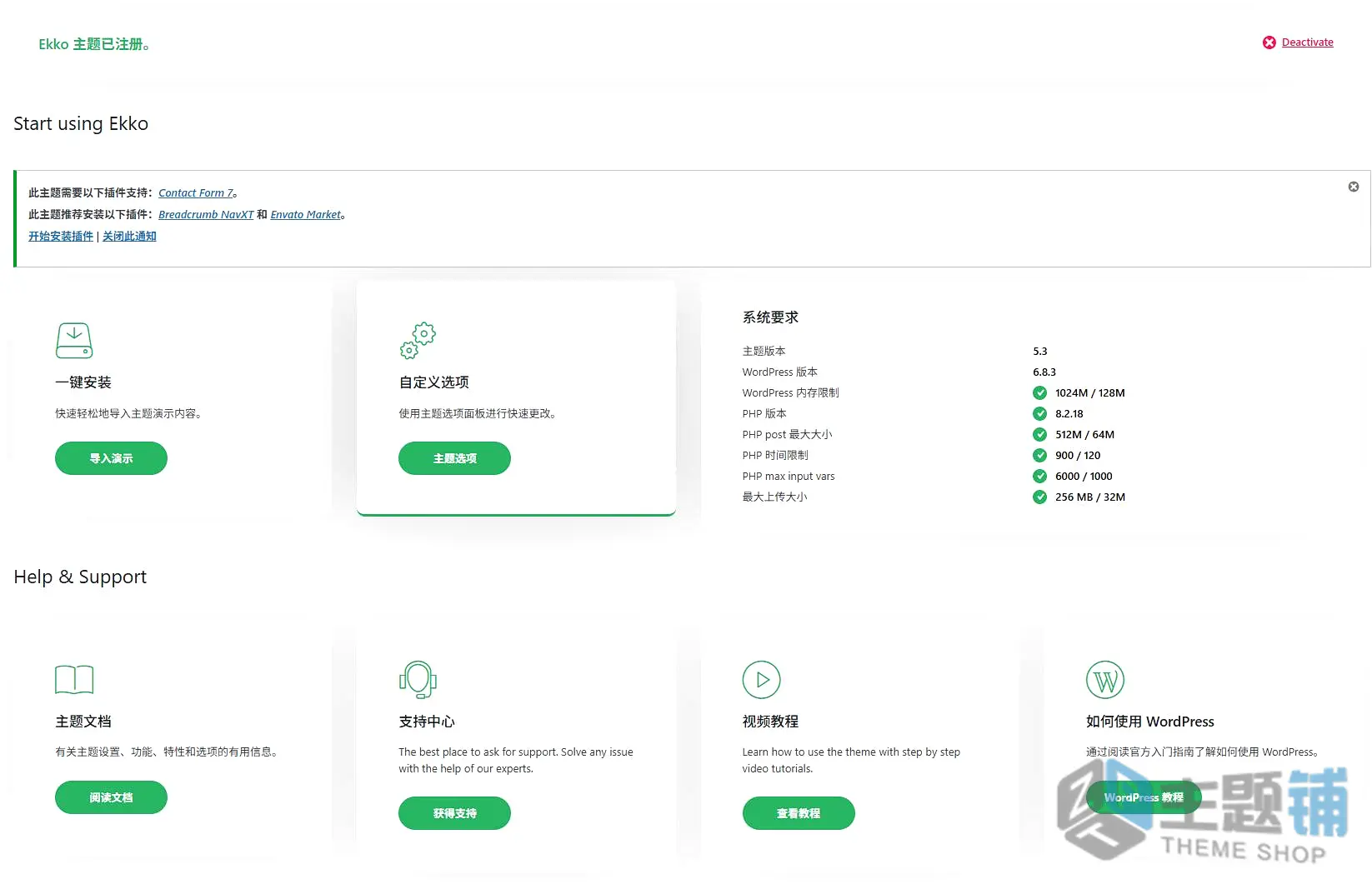The image size is (1372, 889).
Task: Click the Help & Support heading
Action: tap(80, 577)
